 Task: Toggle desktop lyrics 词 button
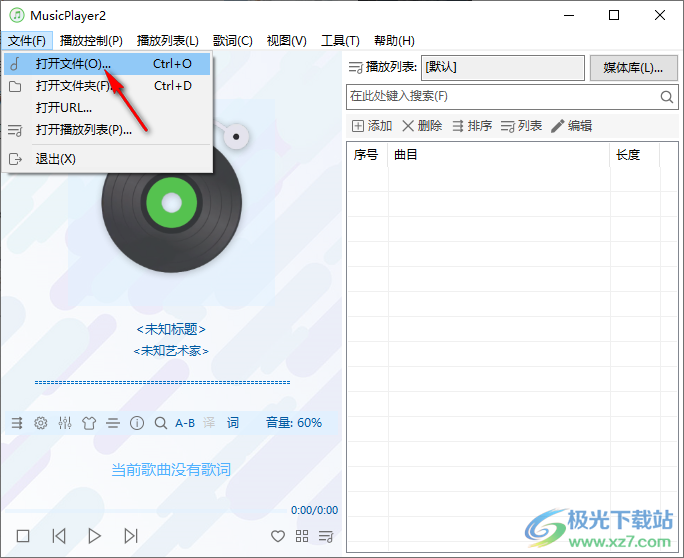pos(233,423)
